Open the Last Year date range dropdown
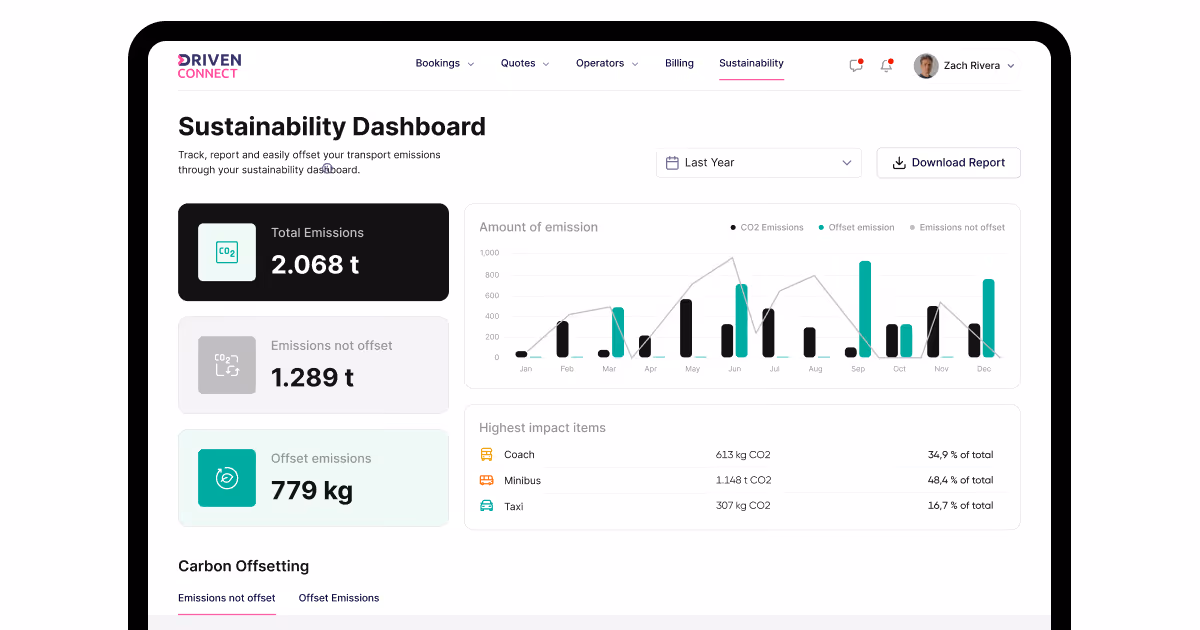The width and height of the screenshot is (1200, 630). [x=758, y=162]
